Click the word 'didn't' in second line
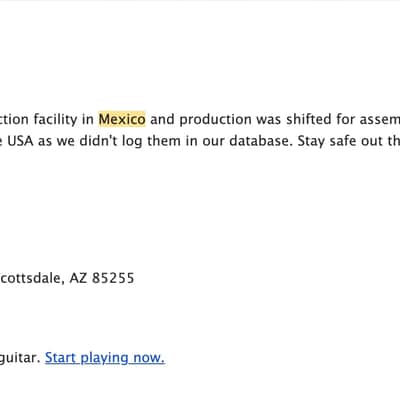This screenshot has width=400, height=400. click(99, 141)
